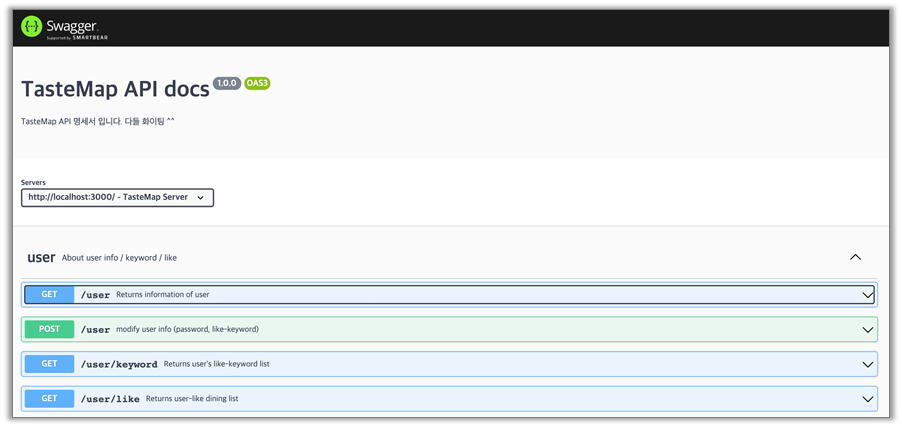Expand the POST /user operation chevron
Viewport: 902px width, 427px height.
coord(867,330)
